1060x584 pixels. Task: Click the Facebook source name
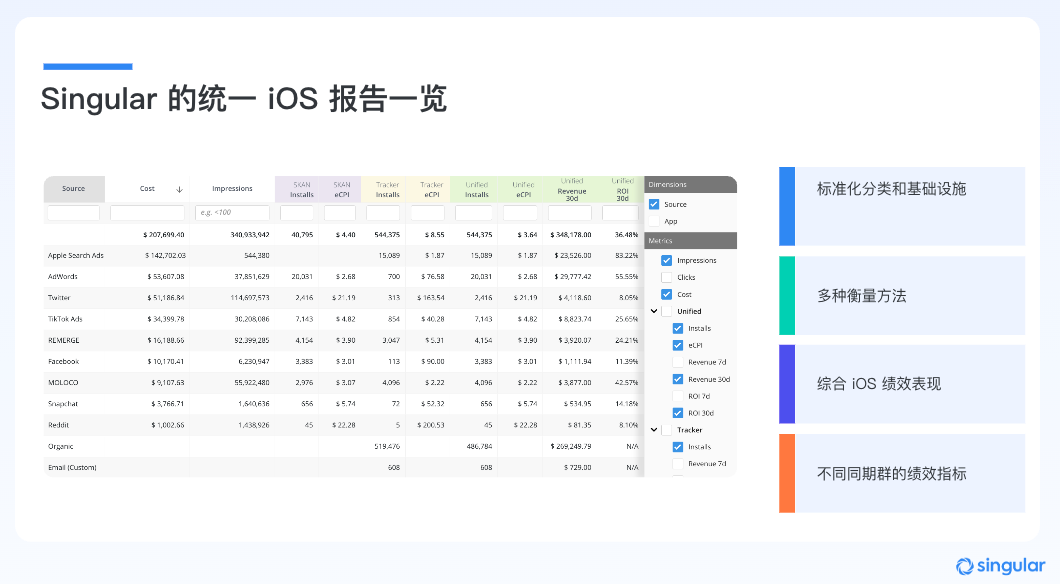[64, 362]
